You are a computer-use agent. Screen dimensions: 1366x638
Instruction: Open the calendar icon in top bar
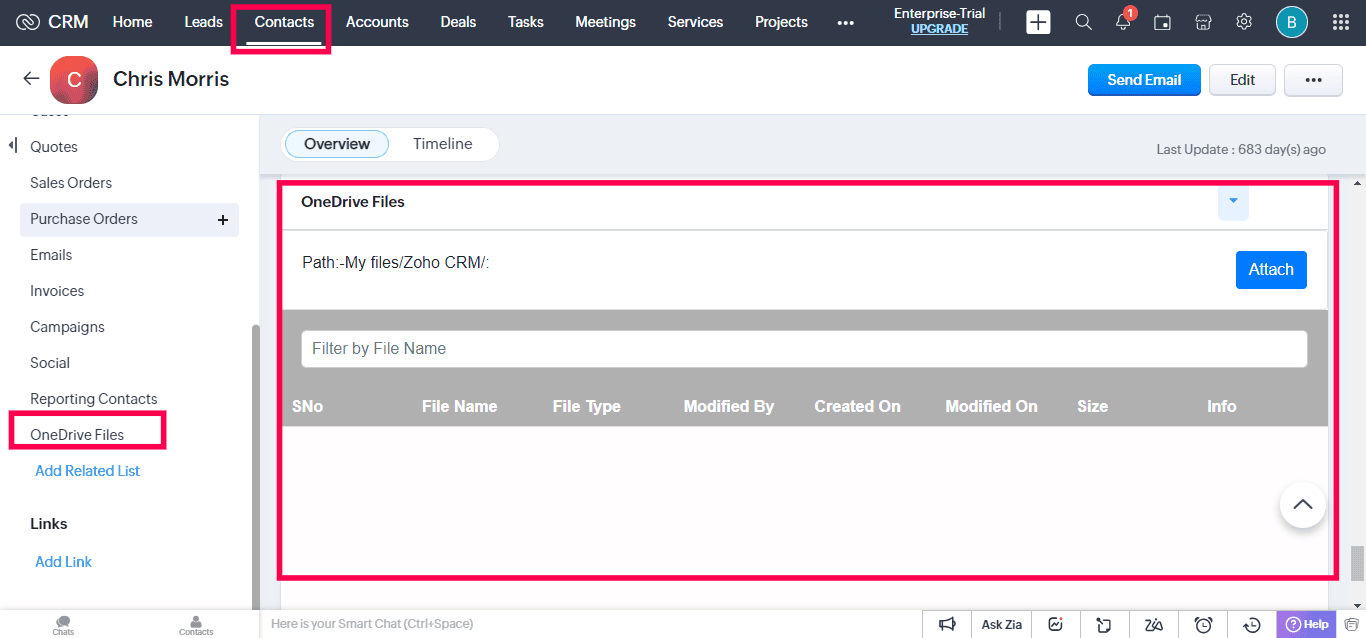(1162, 22)
